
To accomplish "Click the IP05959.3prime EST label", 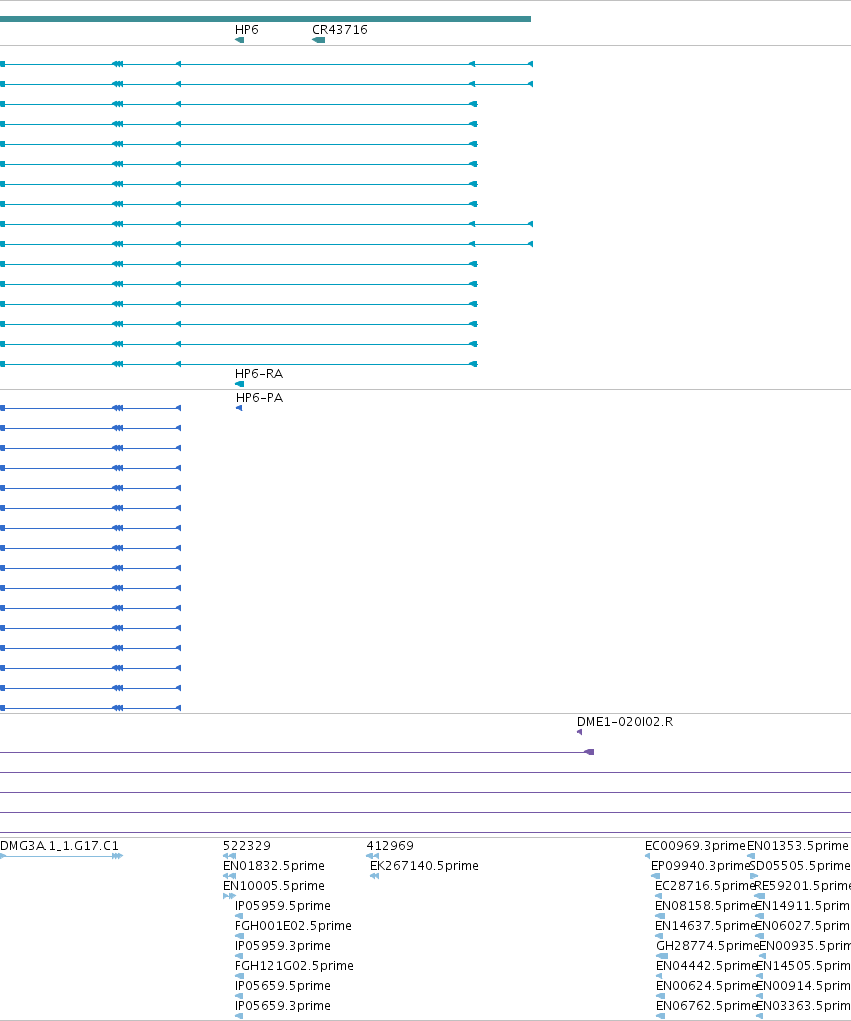I will (283, 946).
